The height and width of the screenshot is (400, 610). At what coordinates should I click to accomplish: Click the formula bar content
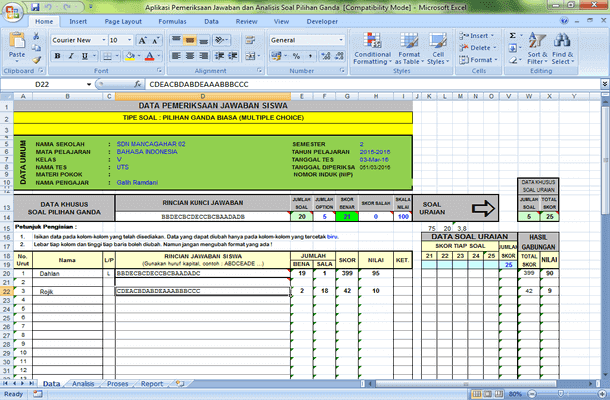(x=198, y=84)
